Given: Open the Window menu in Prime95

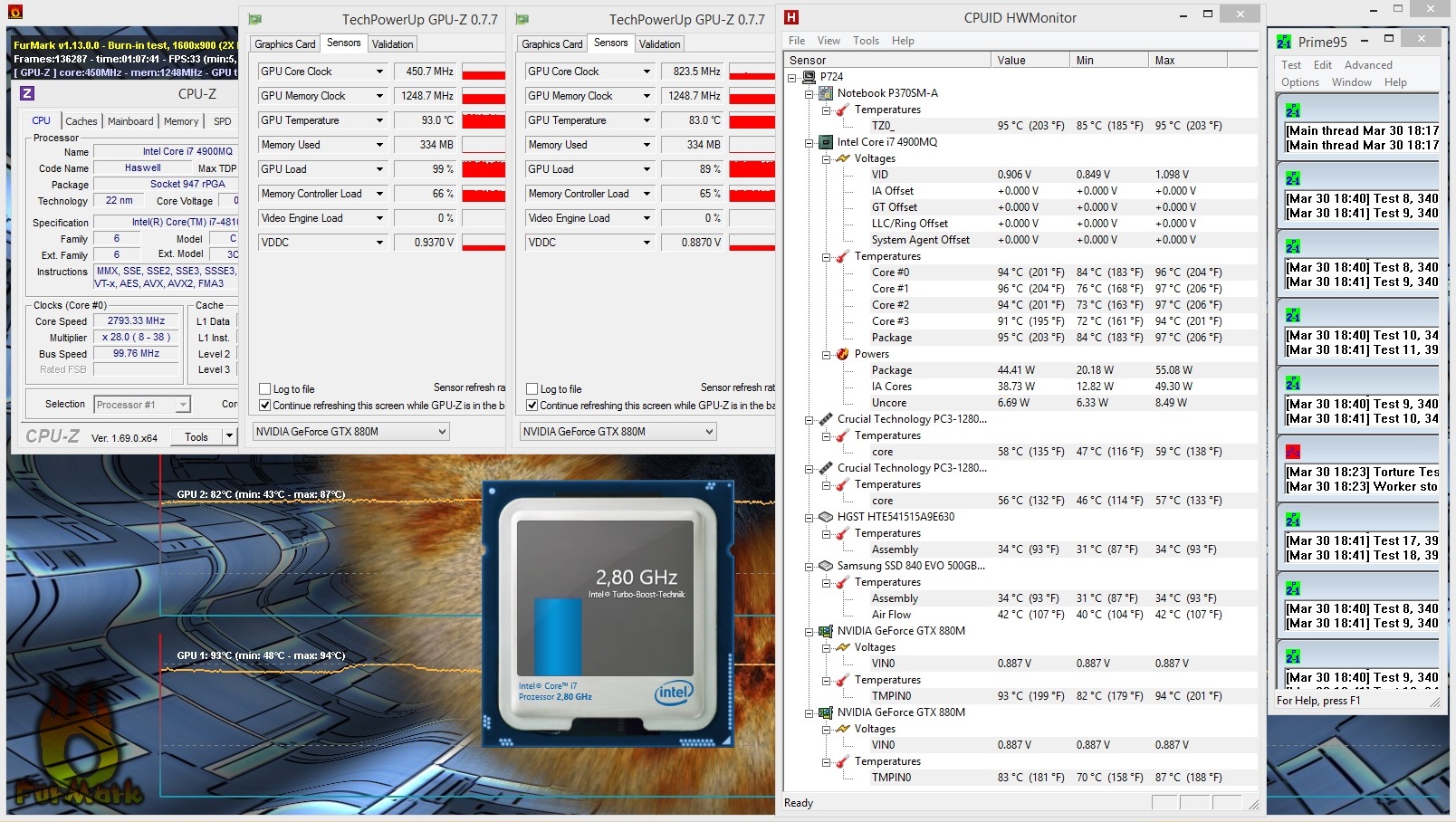Looking at the screenshot, I should (x=1352, y=82).
